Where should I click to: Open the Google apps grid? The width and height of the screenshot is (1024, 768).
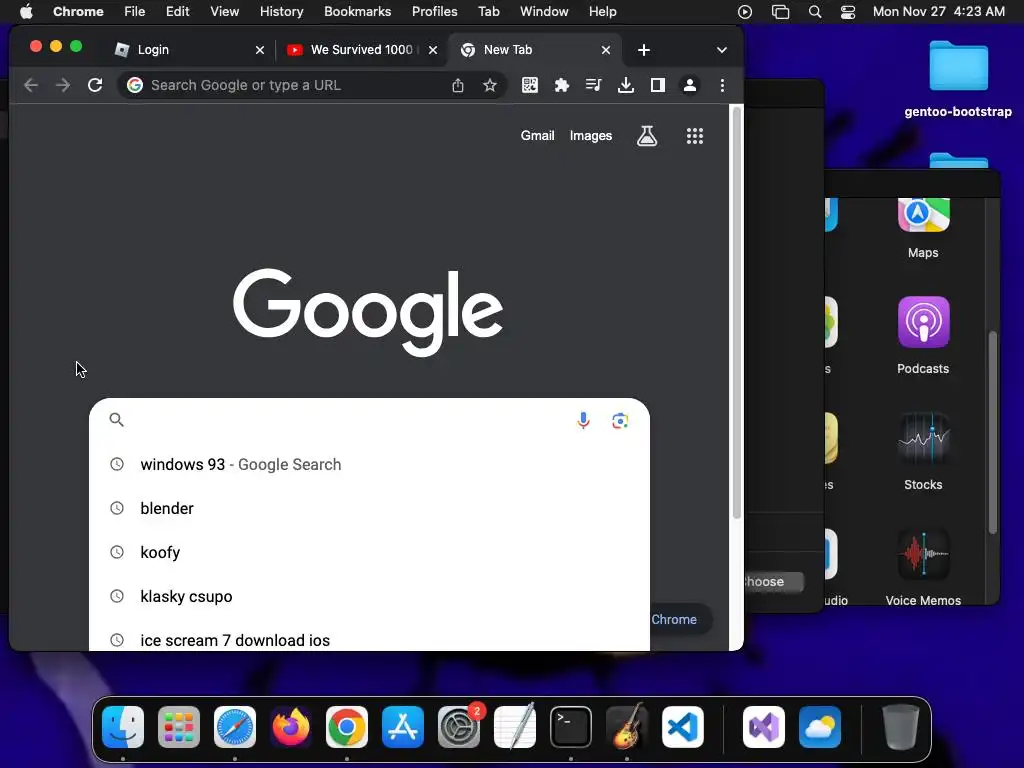pyautogui.click(x=695, y=136)
